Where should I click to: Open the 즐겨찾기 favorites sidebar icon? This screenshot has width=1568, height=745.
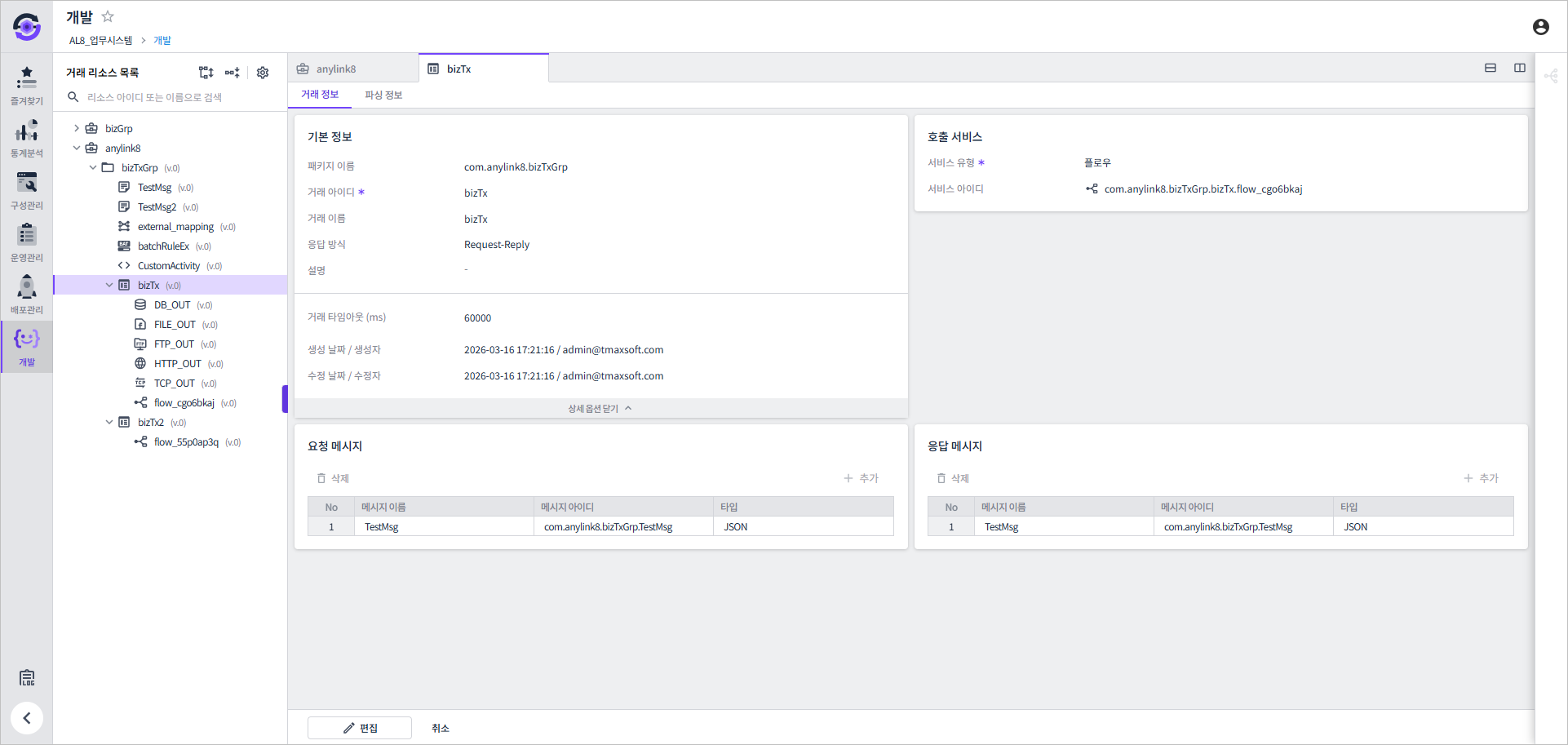pos(27,86)
